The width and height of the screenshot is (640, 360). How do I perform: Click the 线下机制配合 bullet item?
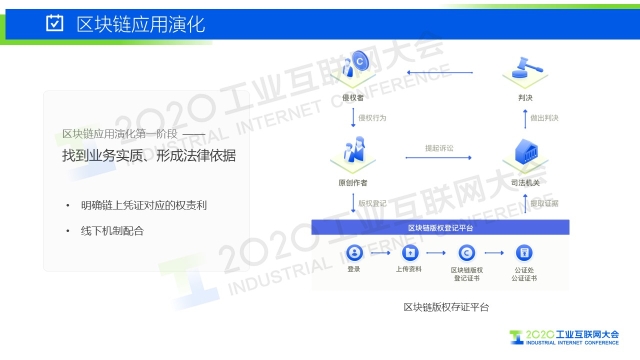112,231
